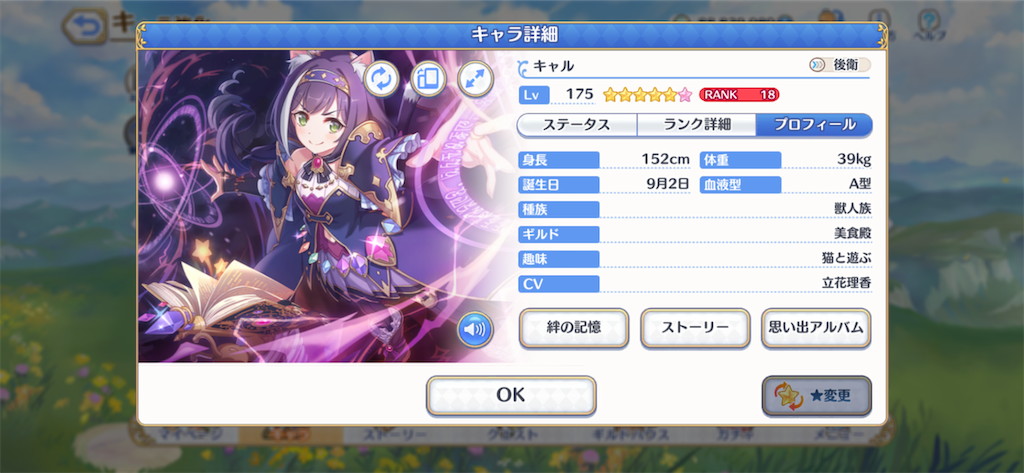
Task: Confirm with the OK button
Action: click(x=511, y=395)
